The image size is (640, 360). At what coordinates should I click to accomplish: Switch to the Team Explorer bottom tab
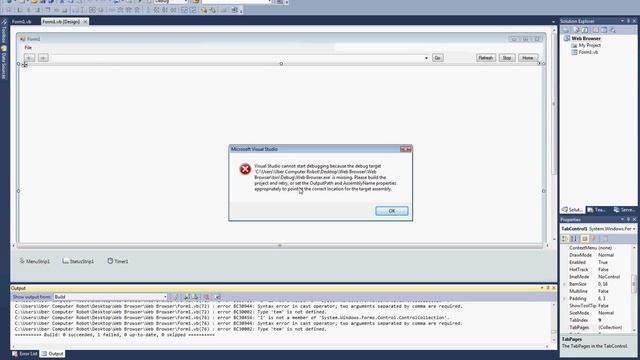[597, 210]
